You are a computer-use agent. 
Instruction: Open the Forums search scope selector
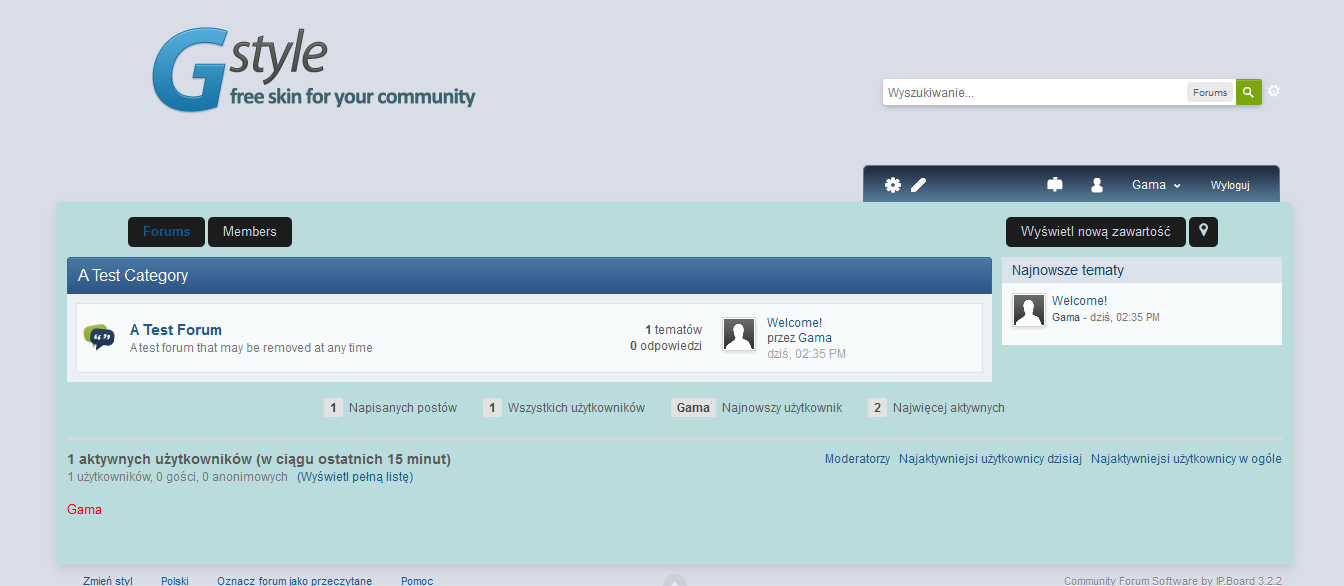[1210, 92]
